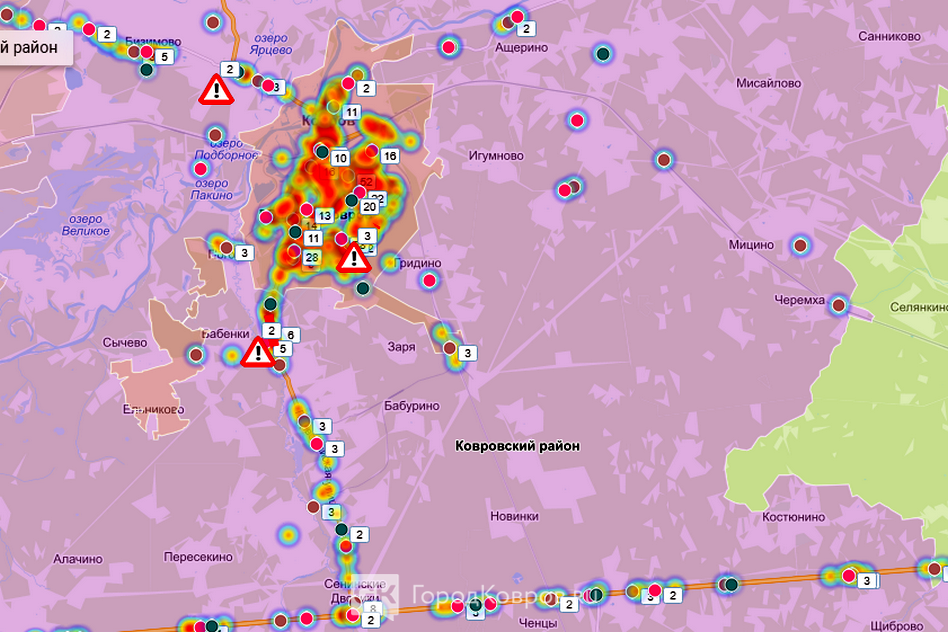This screenshot has height=632, width=948.
Task: Click the Костюнино village label
Action: point(793,517)
